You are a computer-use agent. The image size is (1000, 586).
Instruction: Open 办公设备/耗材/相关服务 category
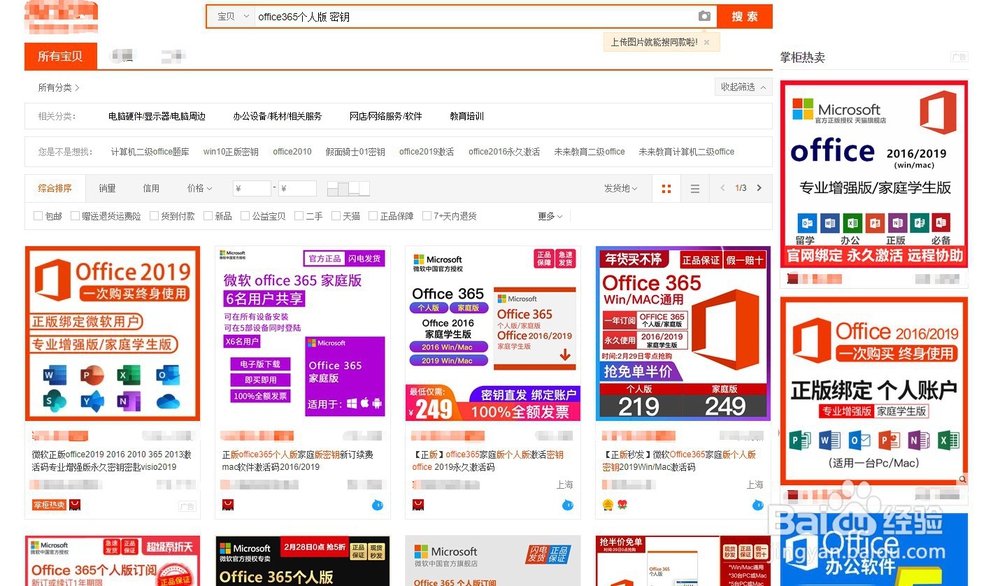tap(277, 116)
